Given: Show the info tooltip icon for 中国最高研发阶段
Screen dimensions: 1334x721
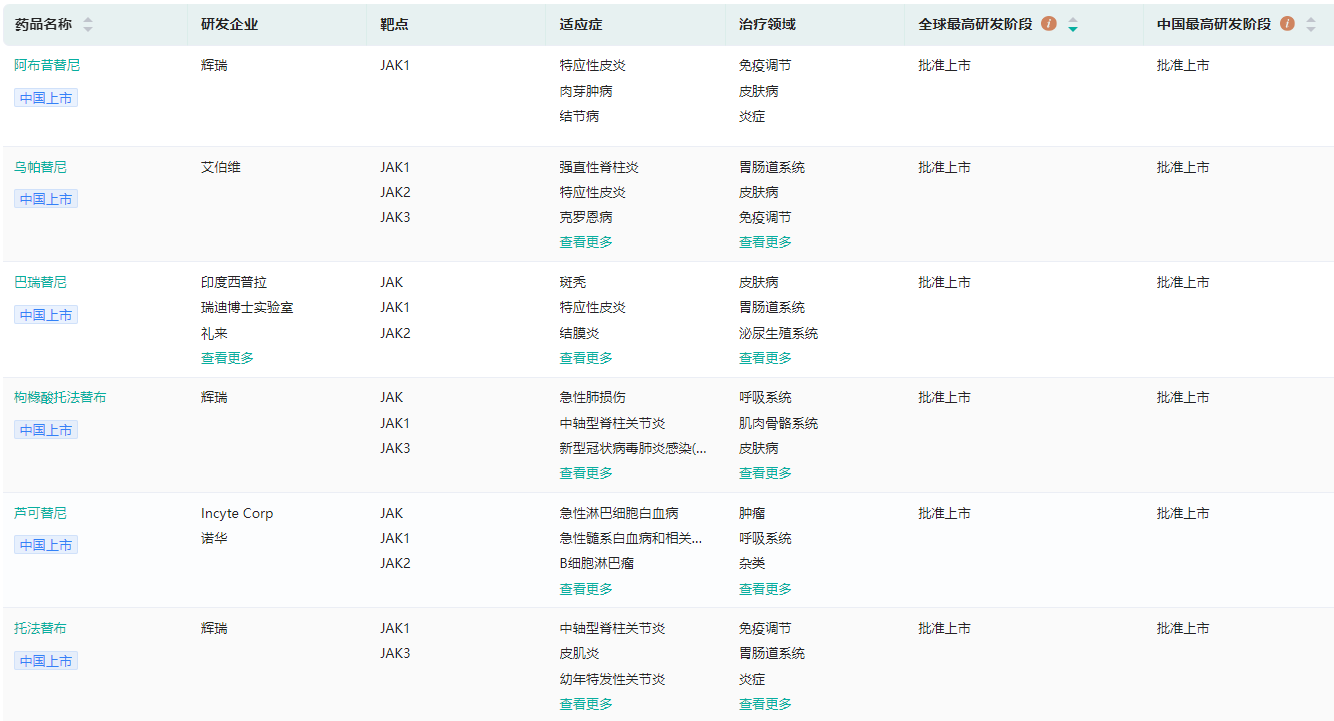Looking at the screenshot, I should click(1287, 24).
